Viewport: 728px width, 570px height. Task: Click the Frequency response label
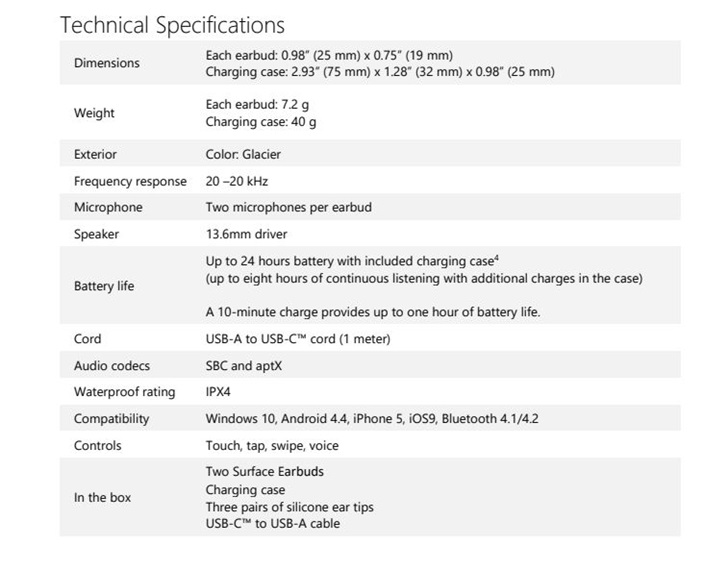click(130, 181)
